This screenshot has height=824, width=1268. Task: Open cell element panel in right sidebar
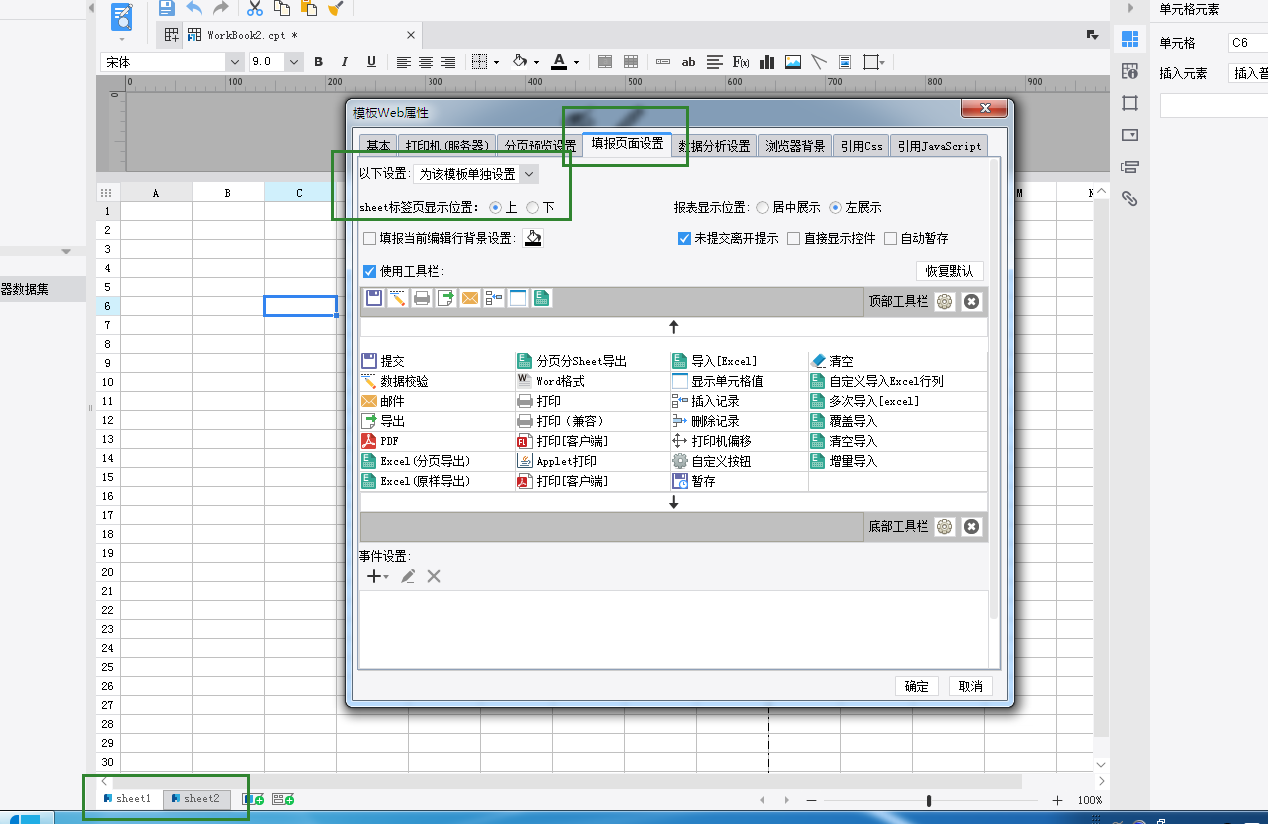point(1130,40)
